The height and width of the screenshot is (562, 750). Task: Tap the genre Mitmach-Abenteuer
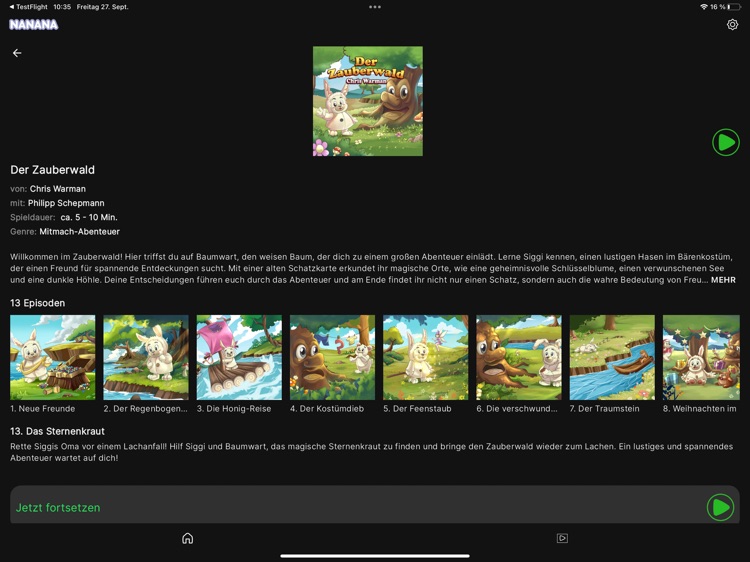click(79, 231)
